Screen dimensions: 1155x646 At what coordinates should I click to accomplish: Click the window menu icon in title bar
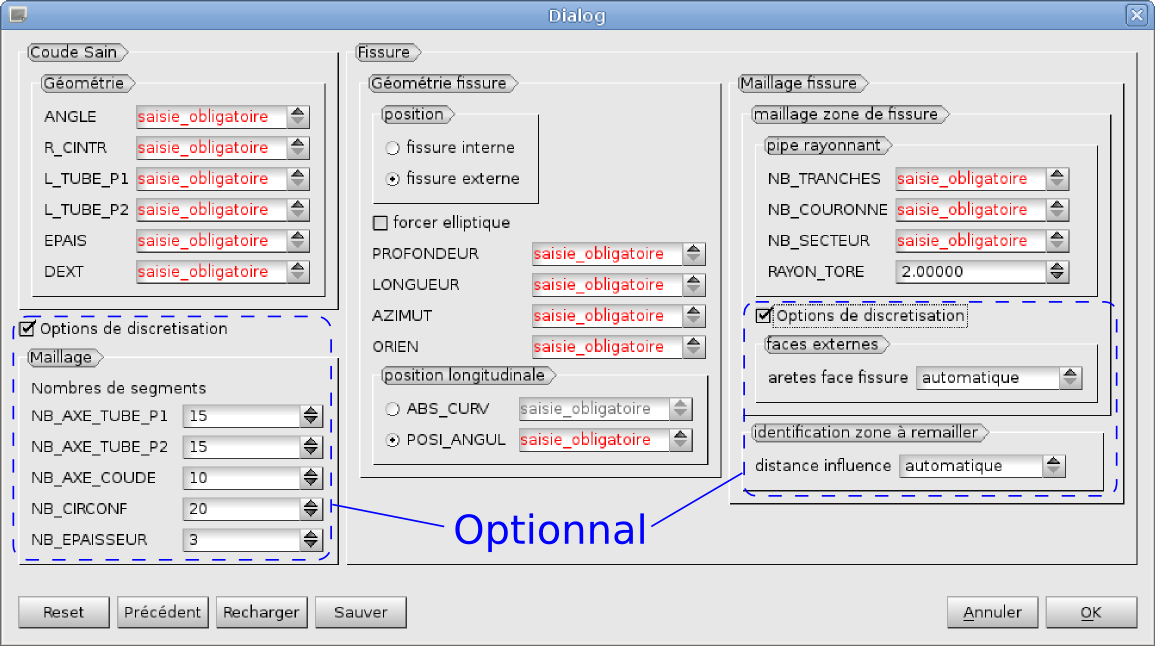[x=17, y=15]
